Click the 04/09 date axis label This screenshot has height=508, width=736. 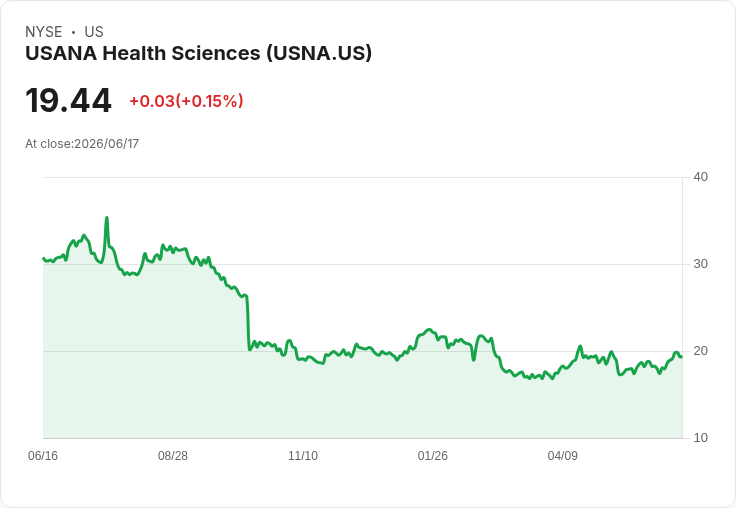[x=562, y=455]
